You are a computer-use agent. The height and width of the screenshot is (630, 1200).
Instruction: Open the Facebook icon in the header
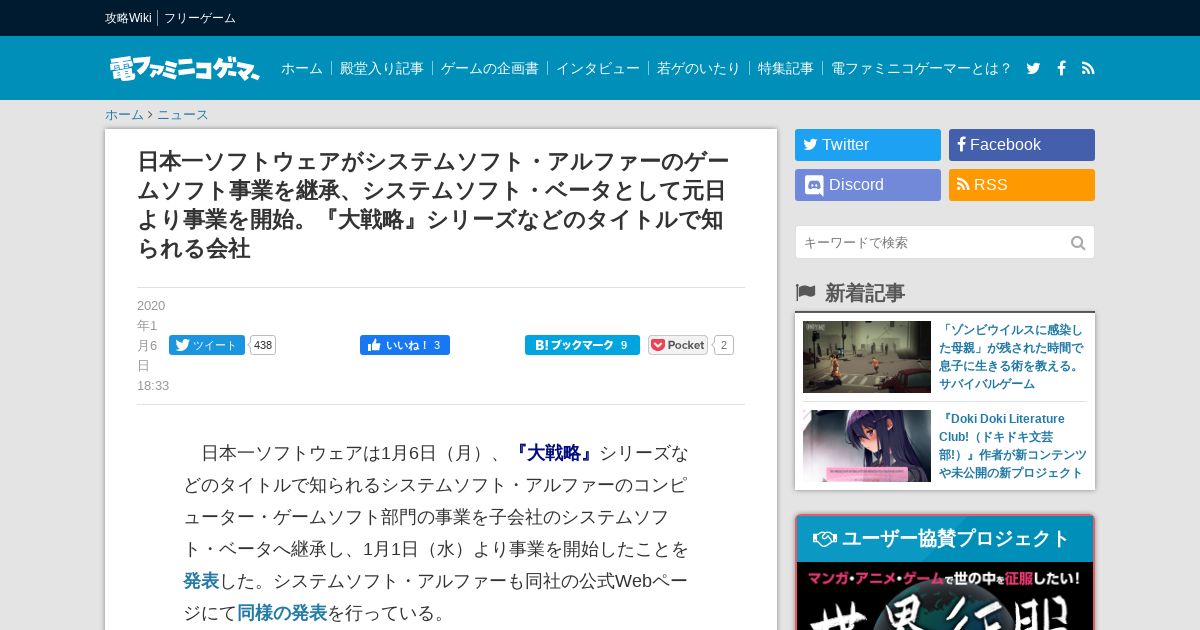1061,68
